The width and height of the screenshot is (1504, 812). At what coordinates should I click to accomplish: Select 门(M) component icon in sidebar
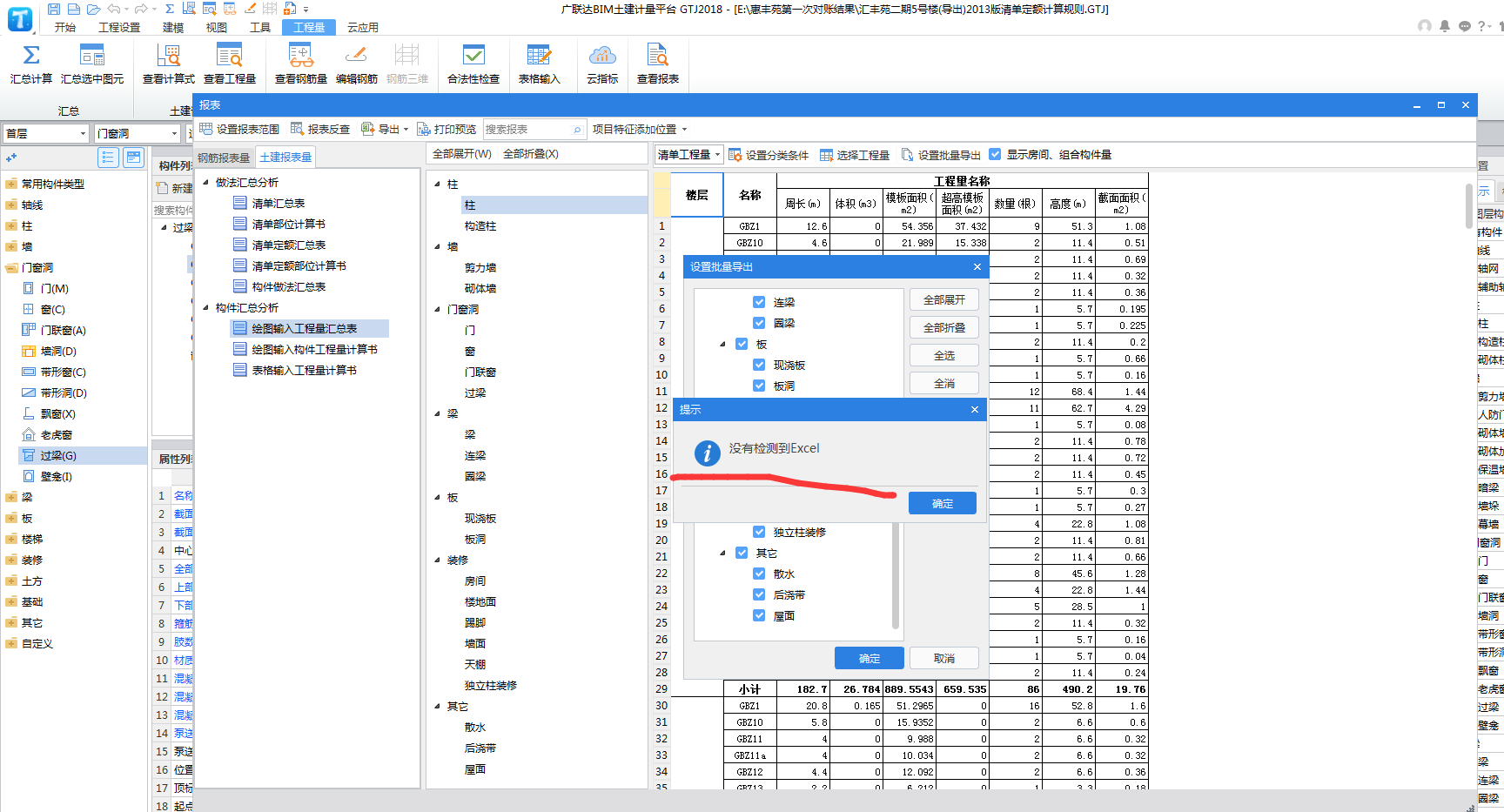(x=29, y=288)
